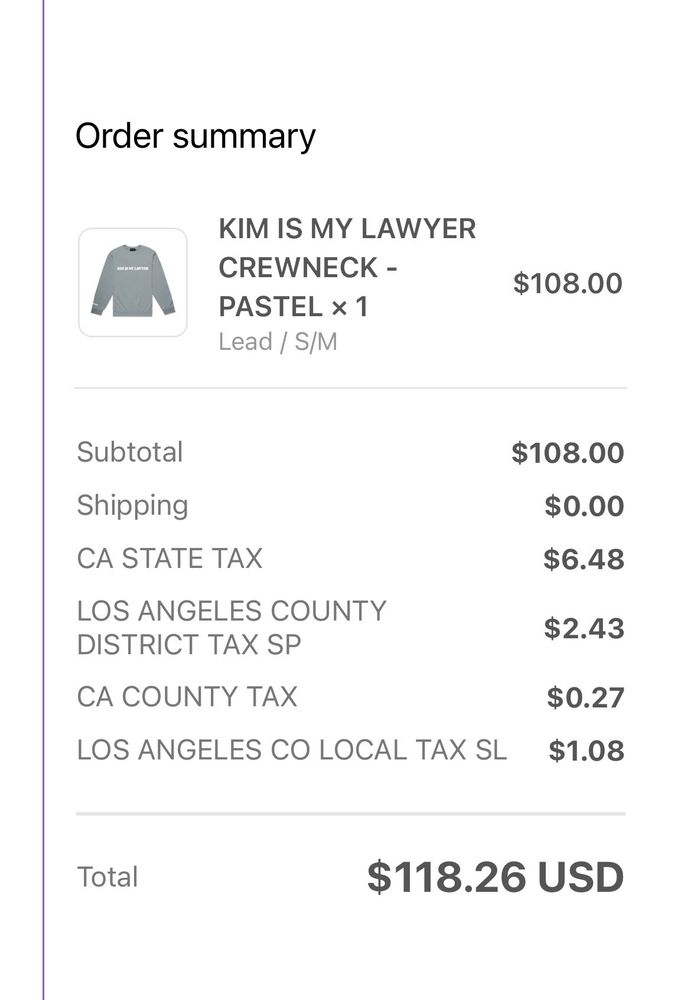Click the CA STATE TAX label
The width and height of the screenshot is (691, 1000).
169,558
